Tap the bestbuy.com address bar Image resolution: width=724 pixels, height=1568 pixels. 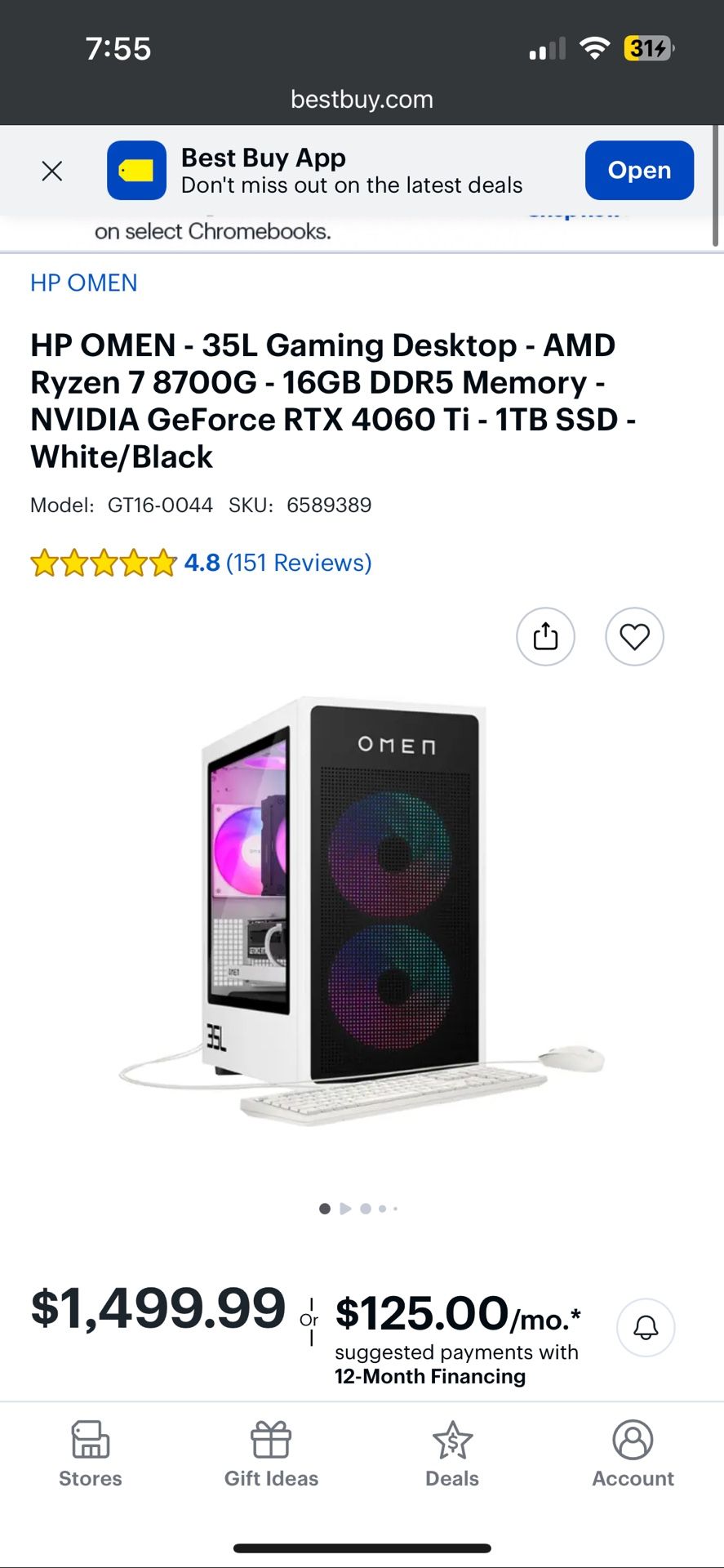click(362, 100)
